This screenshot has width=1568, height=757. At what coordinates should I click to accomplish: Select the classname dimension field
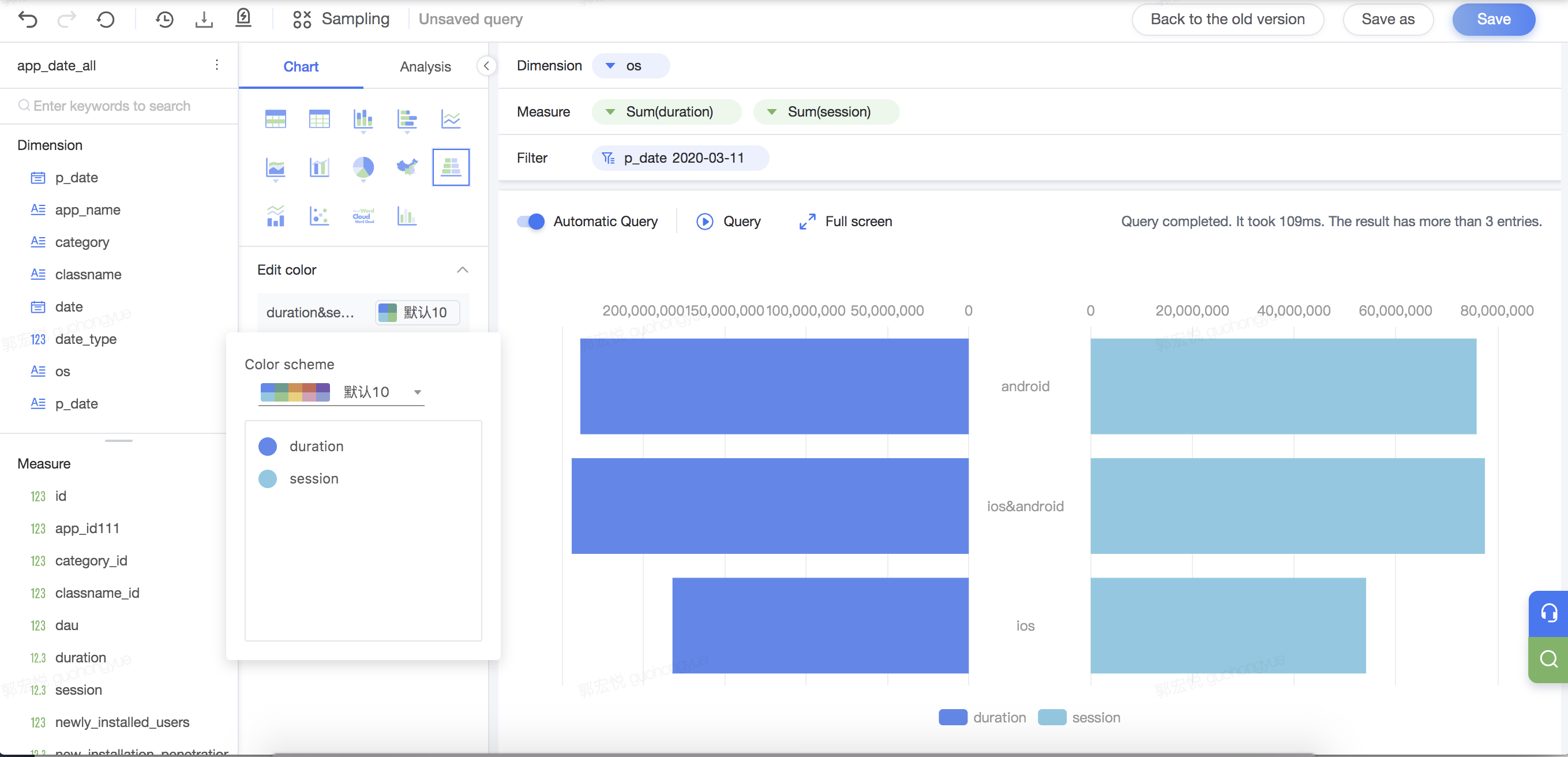click(x=88, y=275)
